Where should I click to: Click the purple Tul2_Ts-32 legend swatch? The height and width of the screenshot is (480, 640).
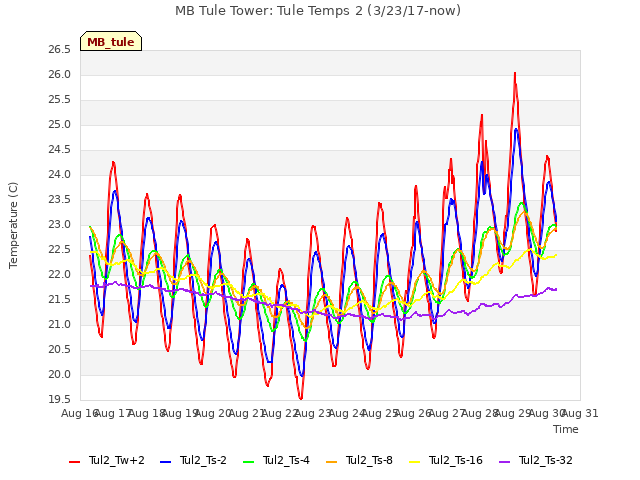click(x=505, y=462)
